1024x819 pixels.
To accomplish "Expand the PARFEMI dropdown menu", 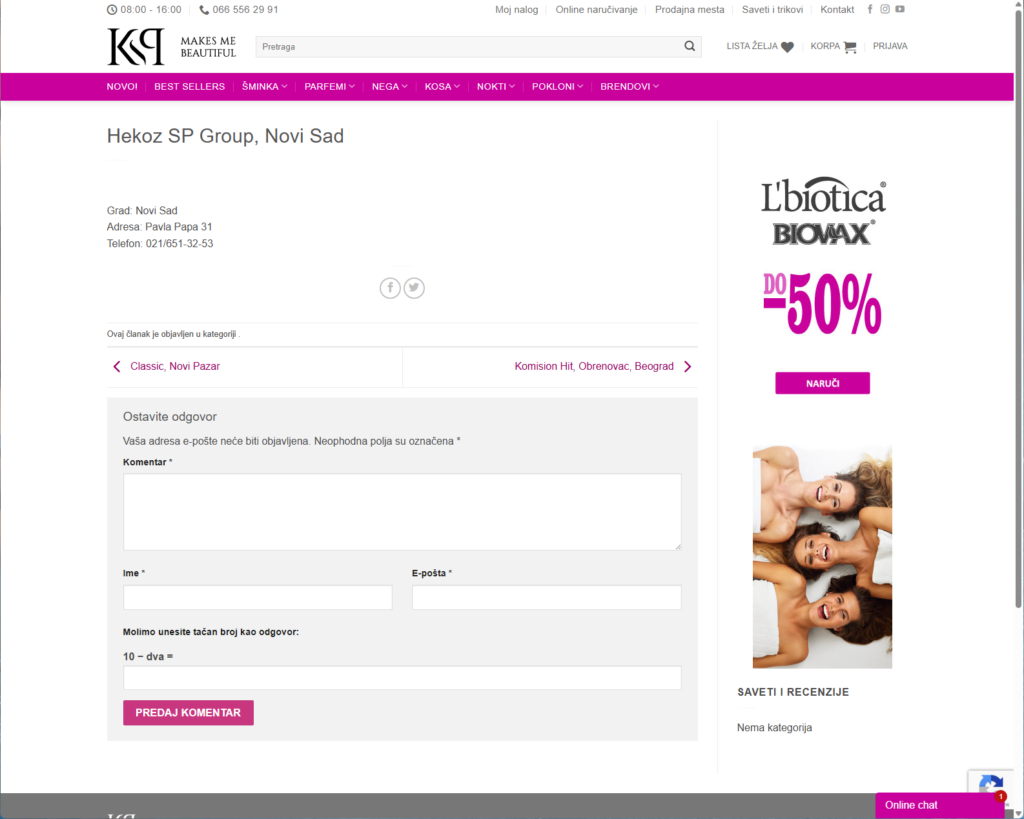I will pyautogui.click(x=329, y=86).
